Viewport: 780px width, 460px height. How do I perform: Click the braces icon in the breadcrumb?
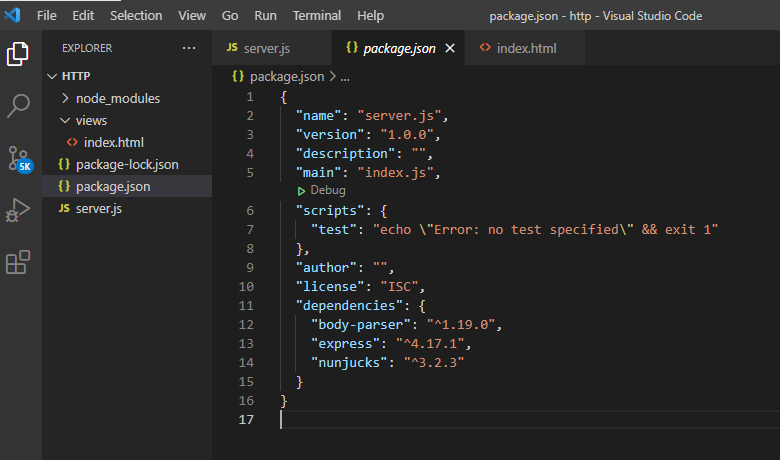coord(238,76)
